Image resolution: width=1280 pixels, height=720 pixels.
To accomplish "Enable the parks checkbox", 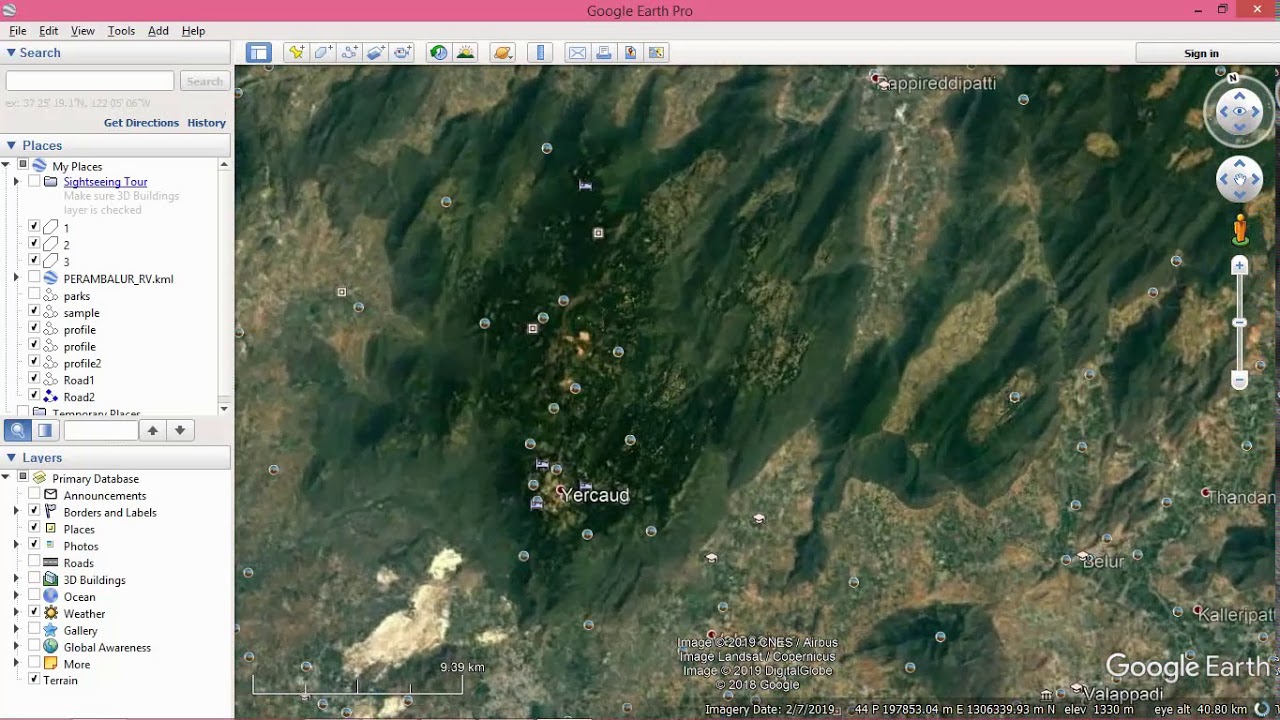I will 34,295.
